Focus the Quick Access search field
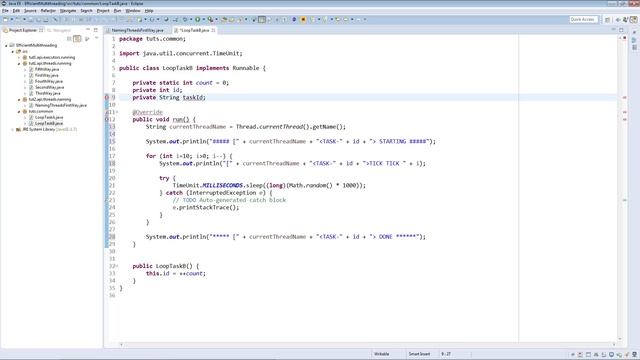 point(583,19)
